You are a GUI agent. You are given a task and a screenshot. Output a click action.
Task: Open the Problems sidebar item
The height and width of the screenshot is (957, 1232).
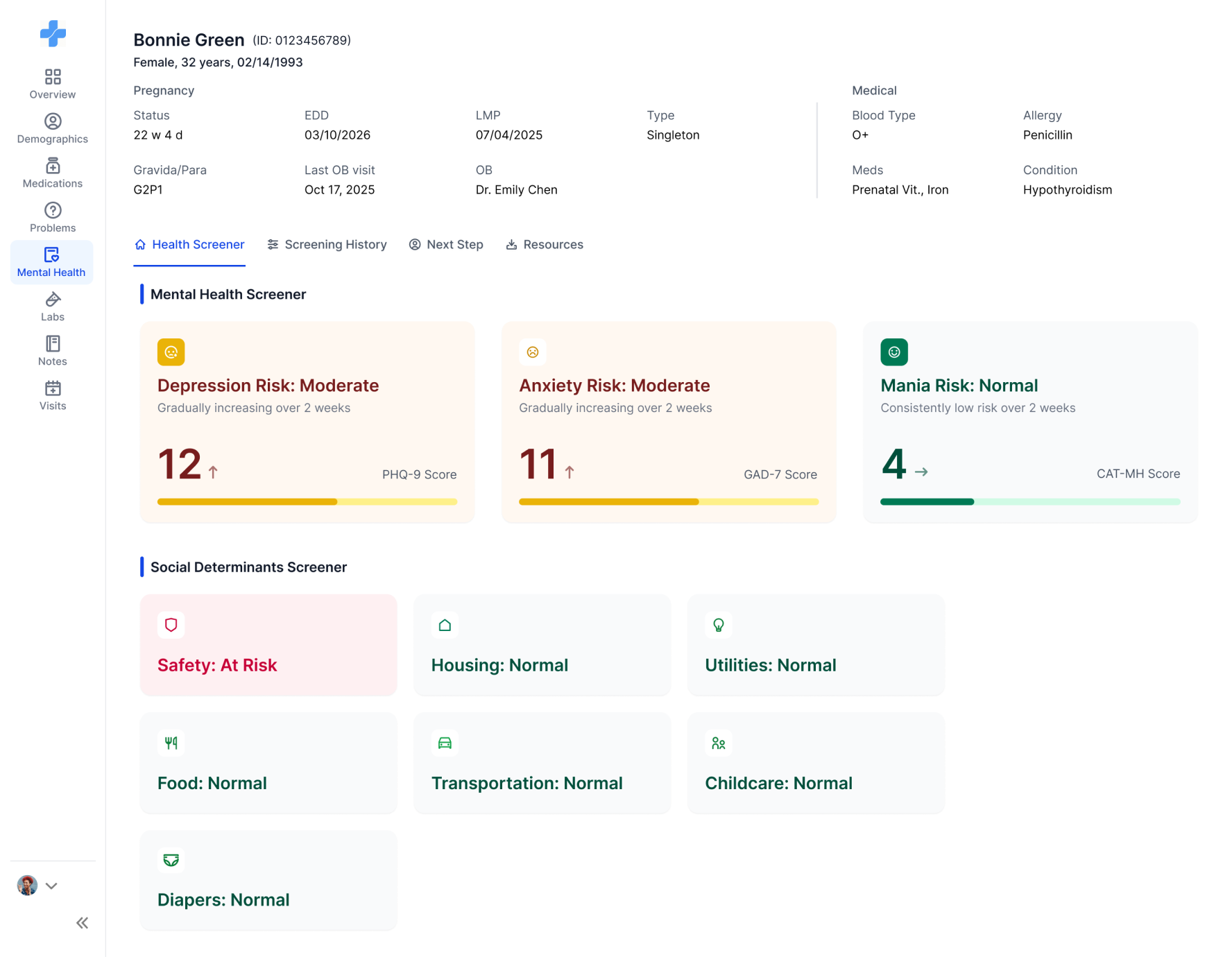click(x=53, y=217)
